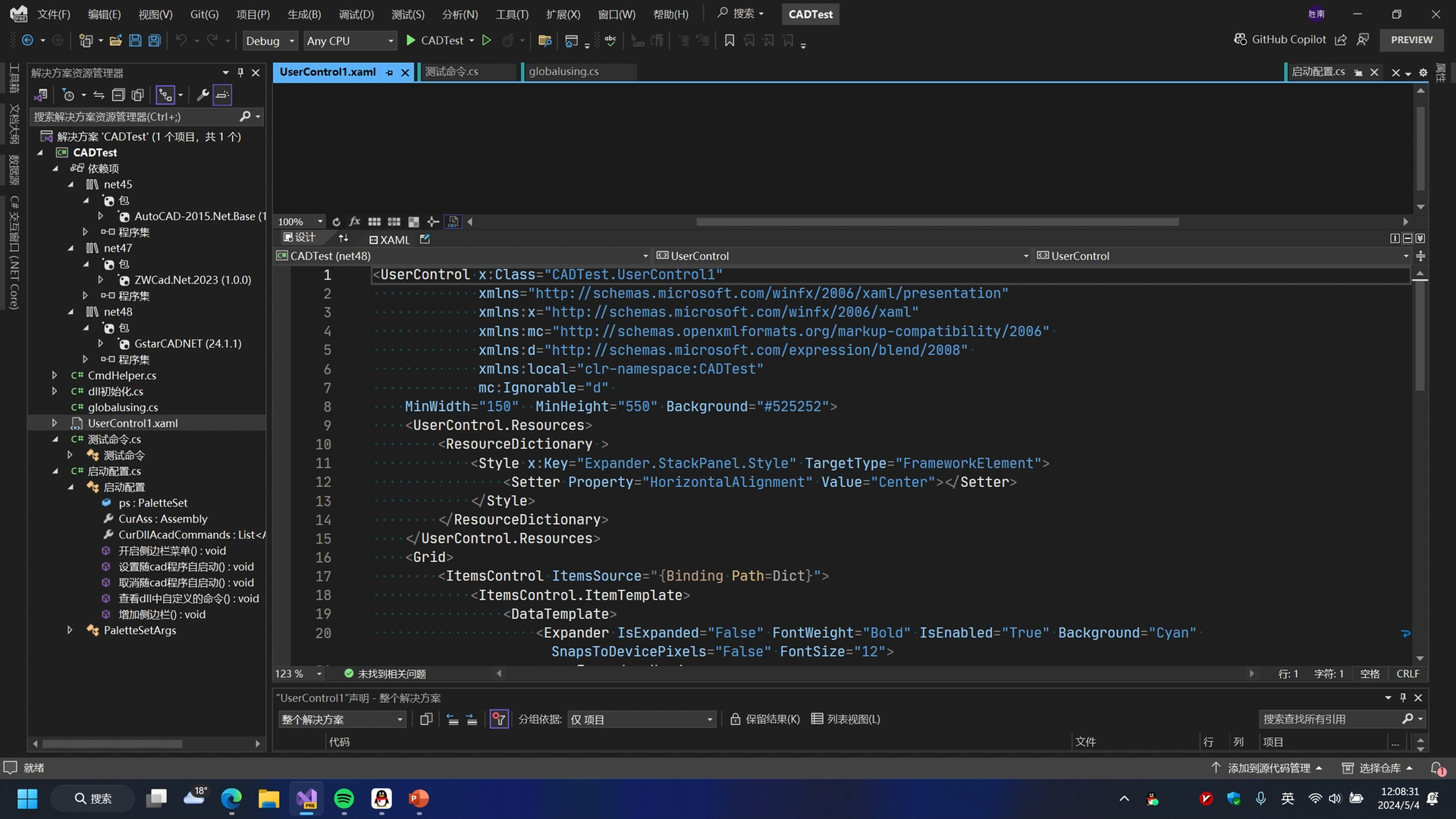Viewport: 1456px width, 819px height.
Task: Open the Debug configuration dropdown
Action: pyautogui.click(x=269, y=41)
